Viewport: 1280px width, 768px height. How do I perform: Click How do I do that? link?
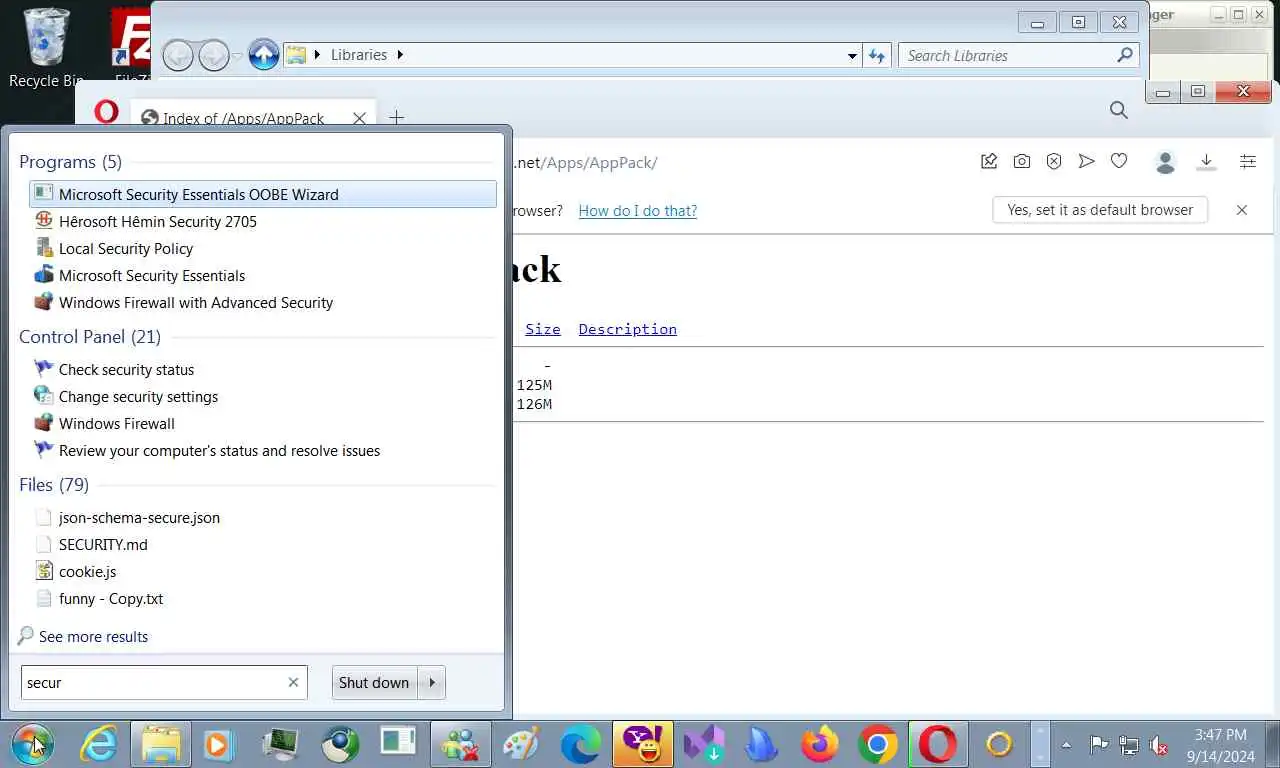click(638, 210)
